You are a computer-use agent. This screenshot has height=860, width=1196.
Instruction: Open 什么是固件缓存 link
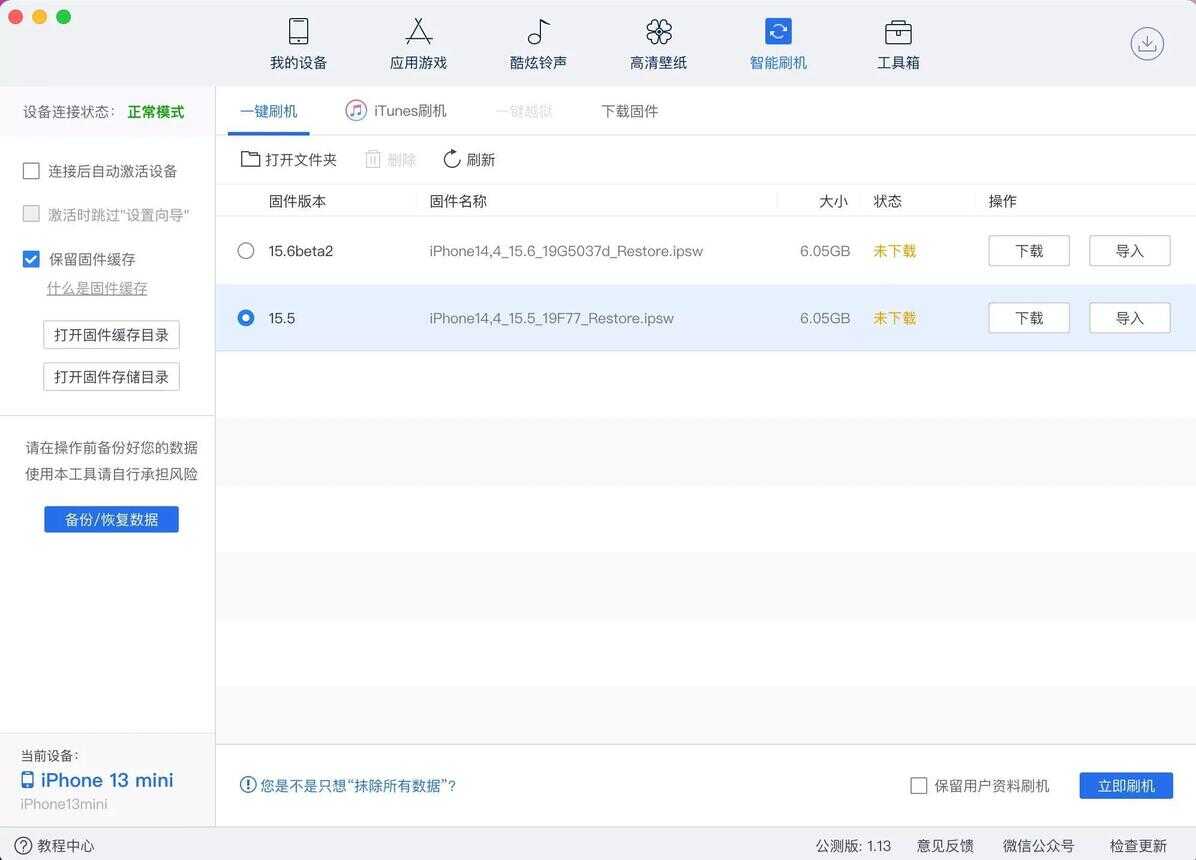pyautogui.click(x=97, y=288)
